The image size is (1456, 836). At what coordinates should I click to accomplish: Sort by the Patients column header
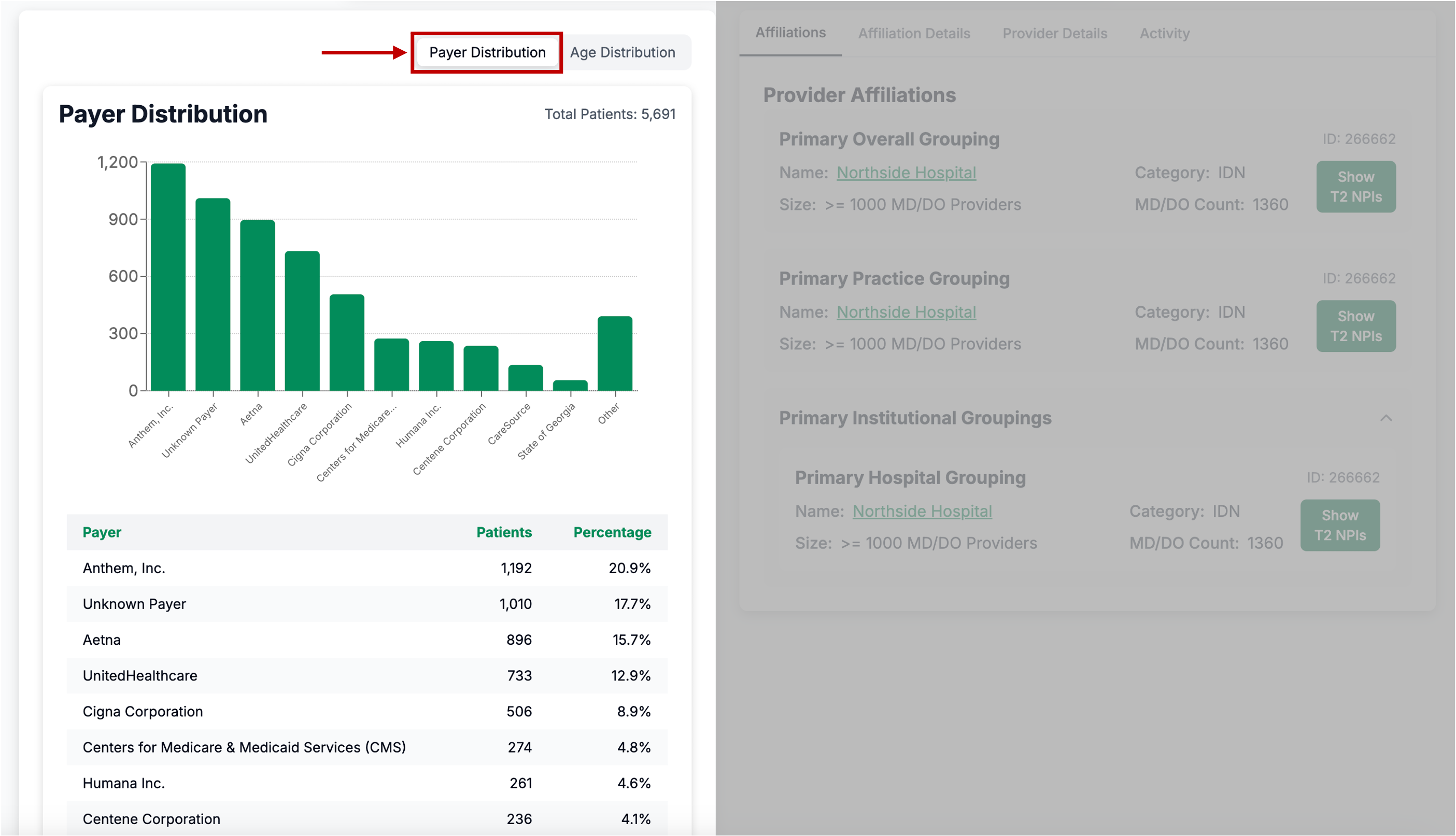point(503,532)
